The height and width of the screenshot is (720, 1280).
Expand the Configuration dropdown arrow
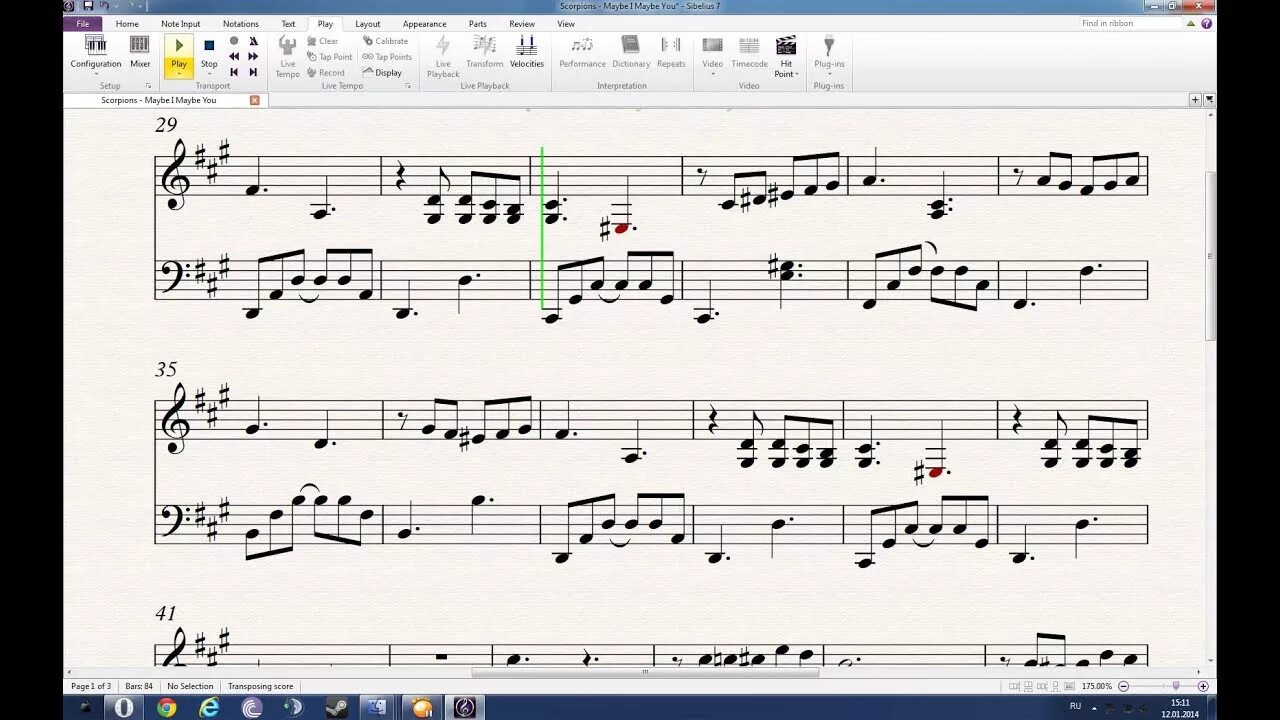[96, 74]
